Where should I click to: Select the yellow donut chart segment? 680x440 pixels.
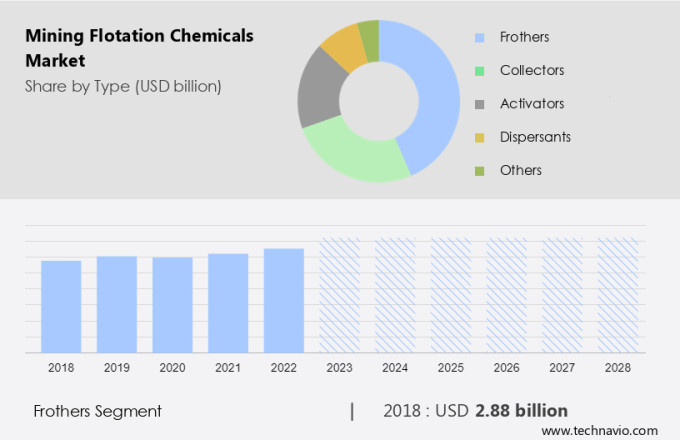click(343, 44)
